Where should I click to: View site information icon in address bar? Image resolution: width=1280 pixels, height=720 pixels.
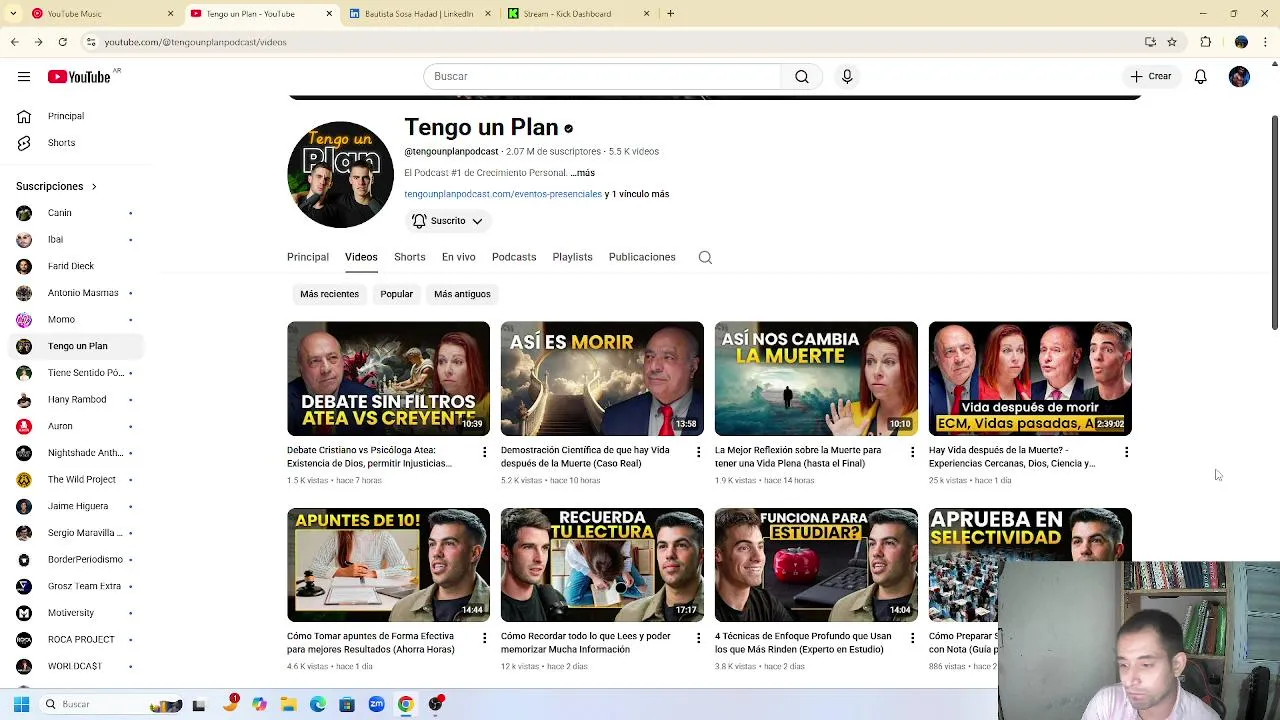click(91, 42)
